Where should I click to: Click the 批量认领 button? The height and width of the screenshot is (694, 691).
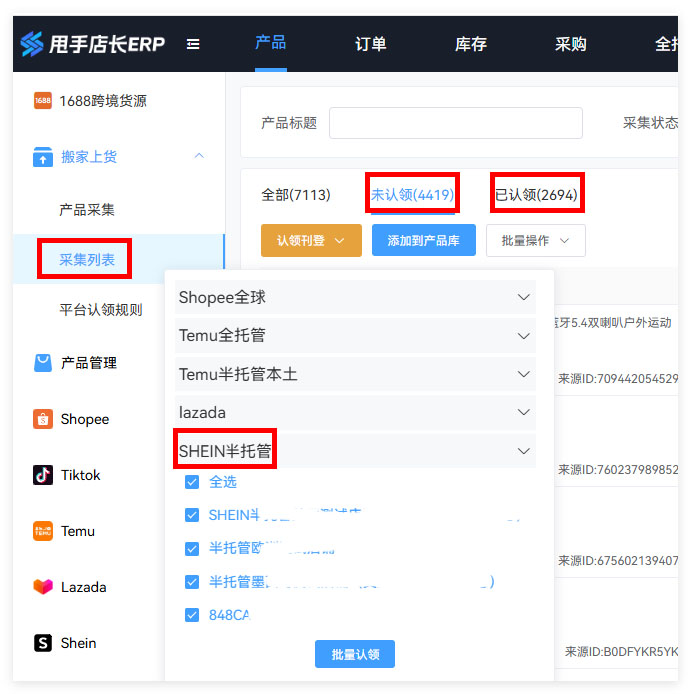tap(355, 654)
